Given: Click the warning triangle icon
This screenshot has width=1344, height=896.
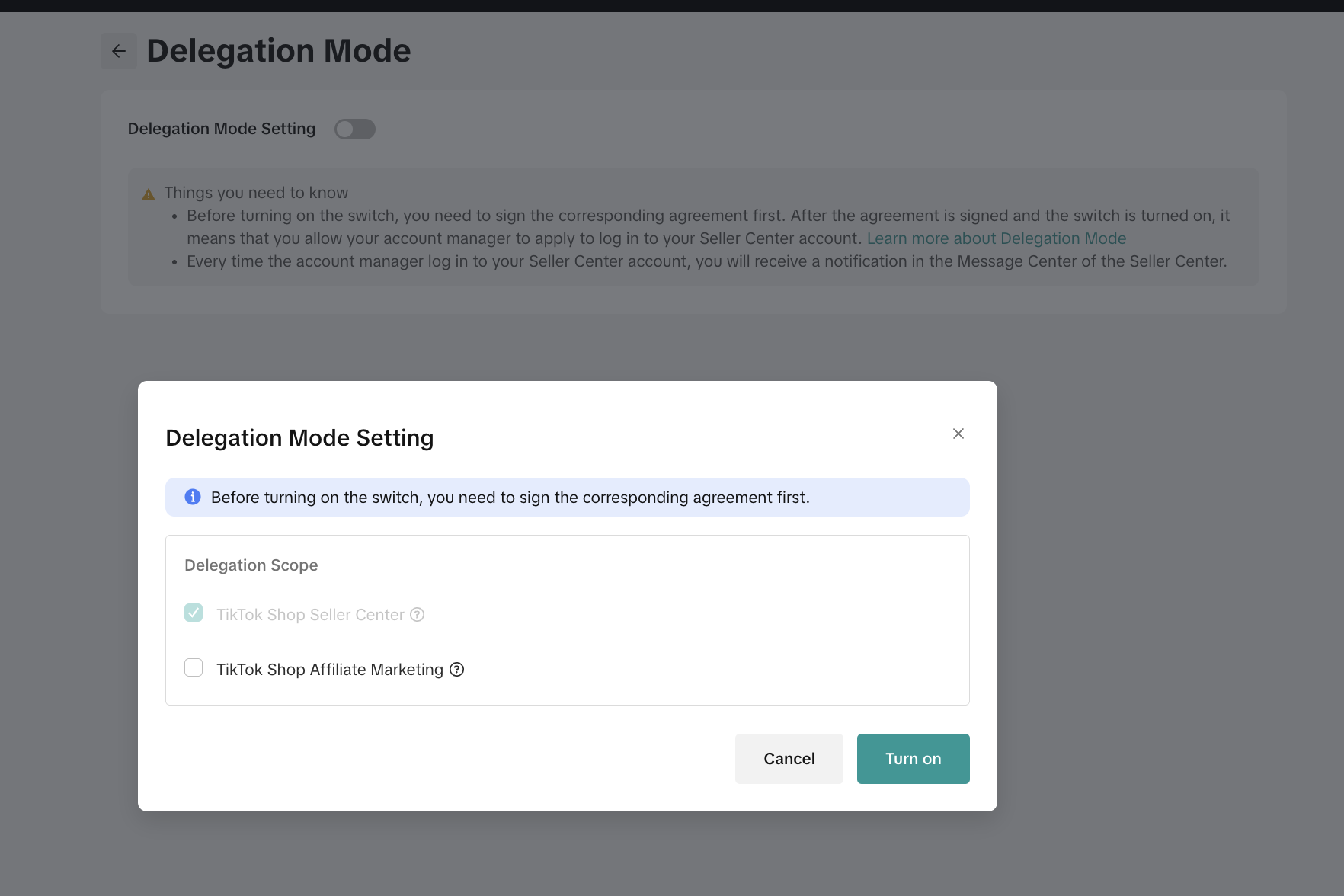Looking at the screenshot, I should pyautogui.click(x=149, y=194).
